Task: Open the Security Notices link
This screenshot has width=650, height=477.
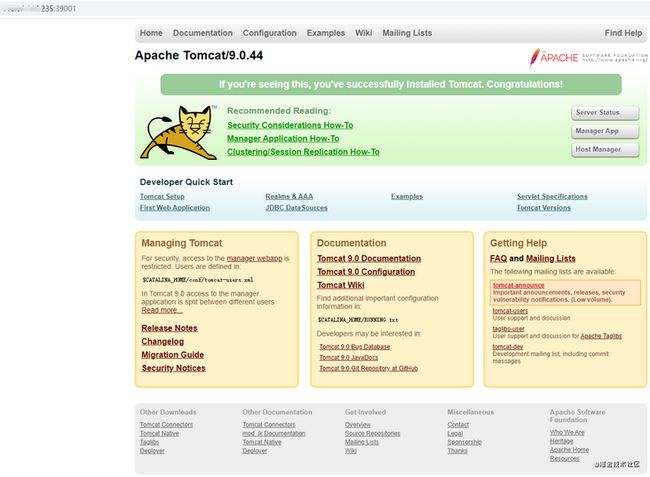Action: (173, 368)
